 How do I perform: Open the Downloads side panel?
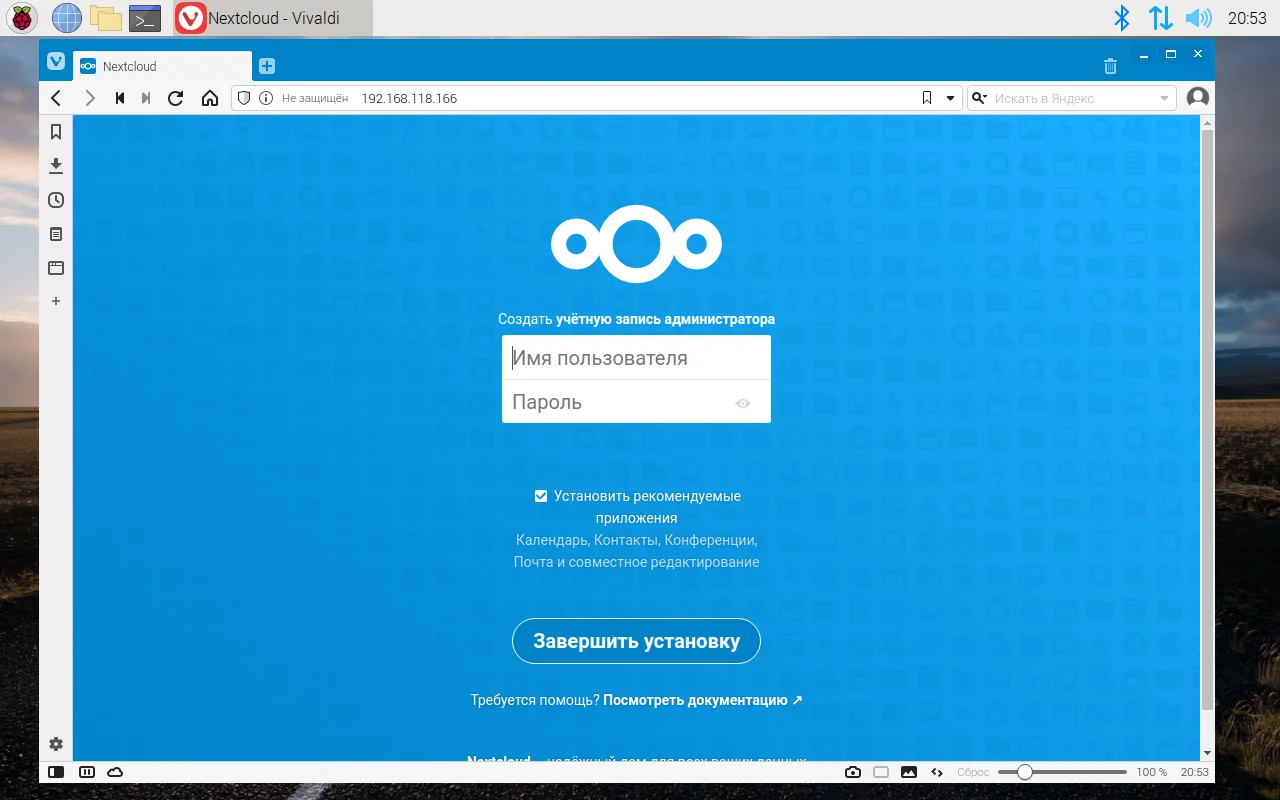(56, 165)
